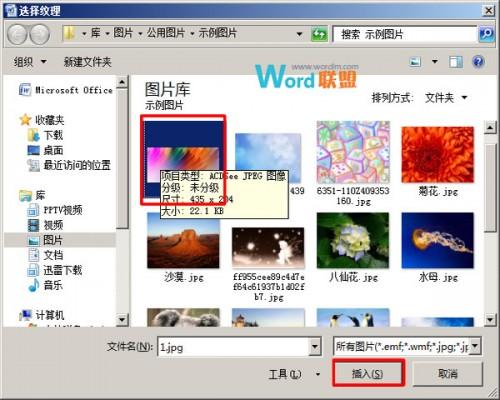Screen dimensions: 500x400
Task: Click the change view icon
Action: pyautogui.click(x=415, y=62)
